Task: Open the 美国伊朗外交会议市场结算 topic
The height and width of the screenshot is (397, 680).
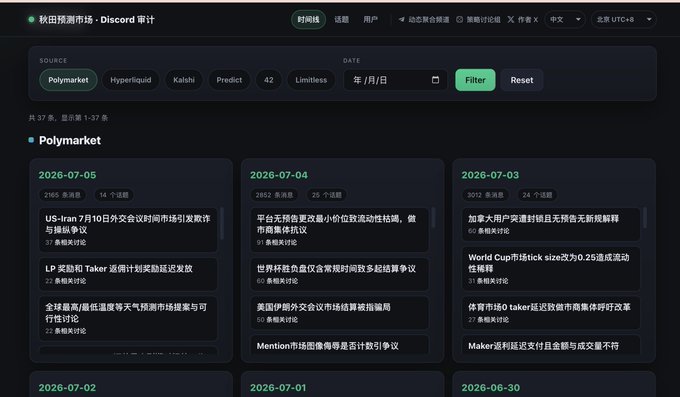Action: (340, 313)
